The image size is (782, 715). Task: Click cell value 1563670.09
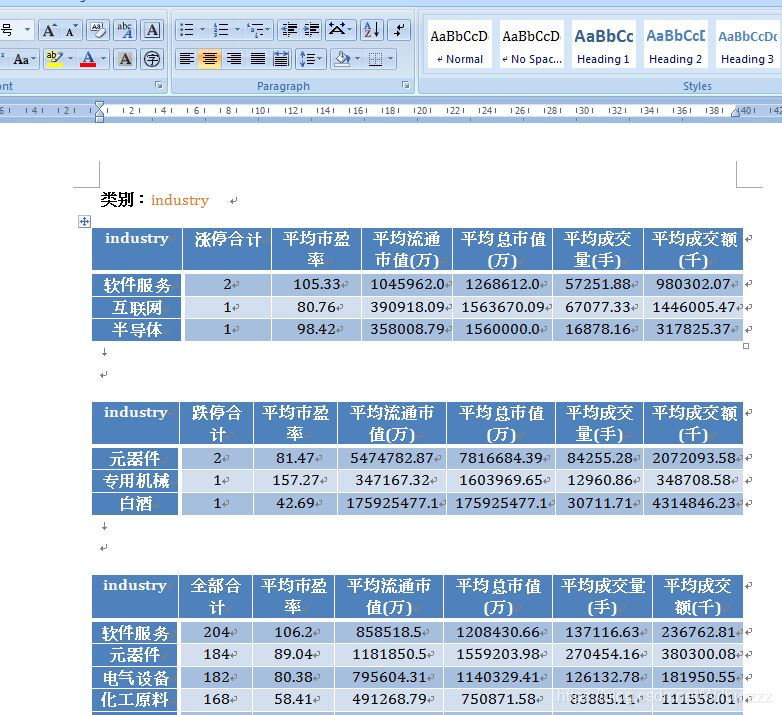[x=503, y=307]
